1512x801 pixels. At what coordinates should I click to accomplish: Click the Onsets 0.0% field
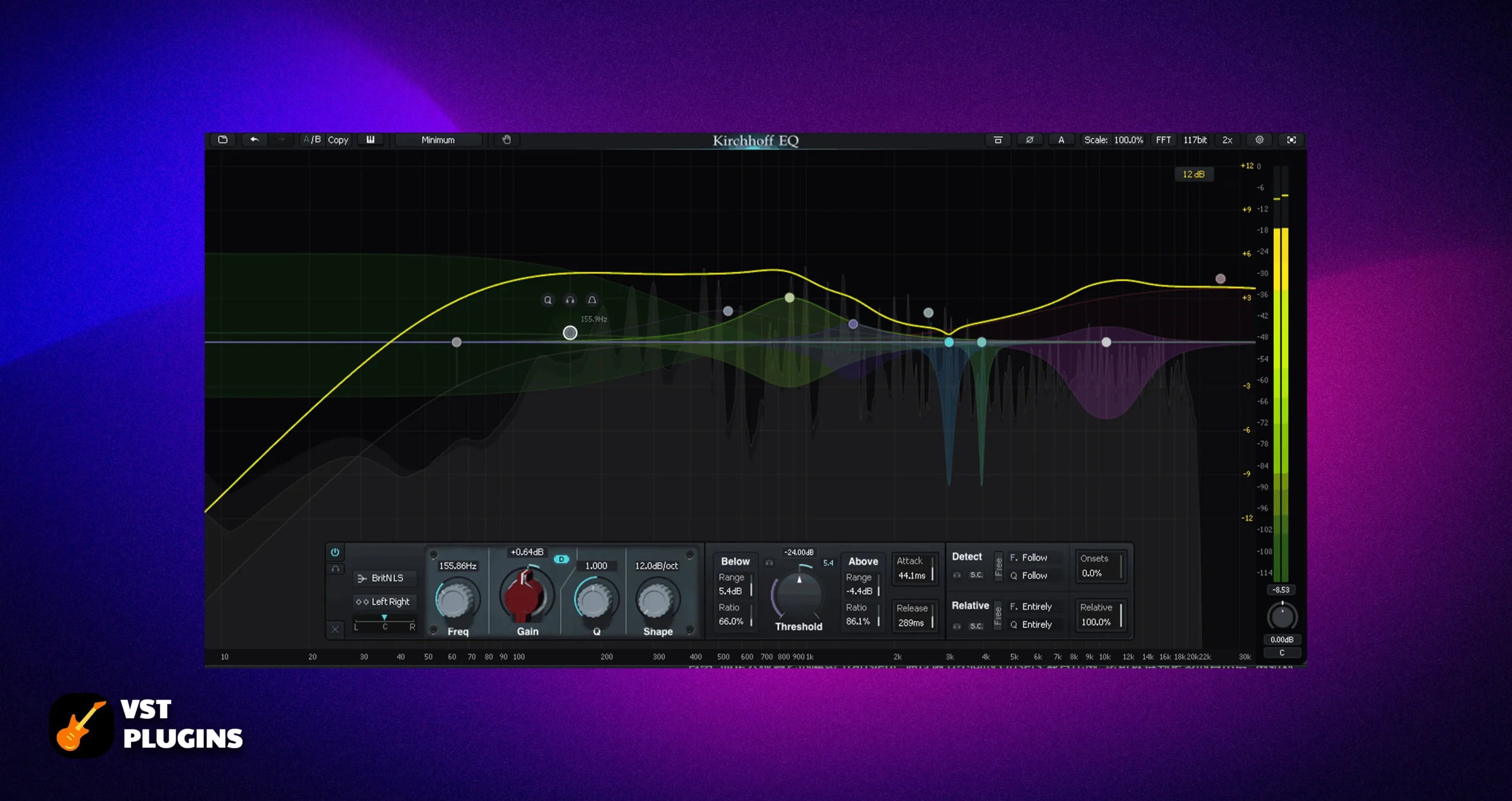point(1101,565)
